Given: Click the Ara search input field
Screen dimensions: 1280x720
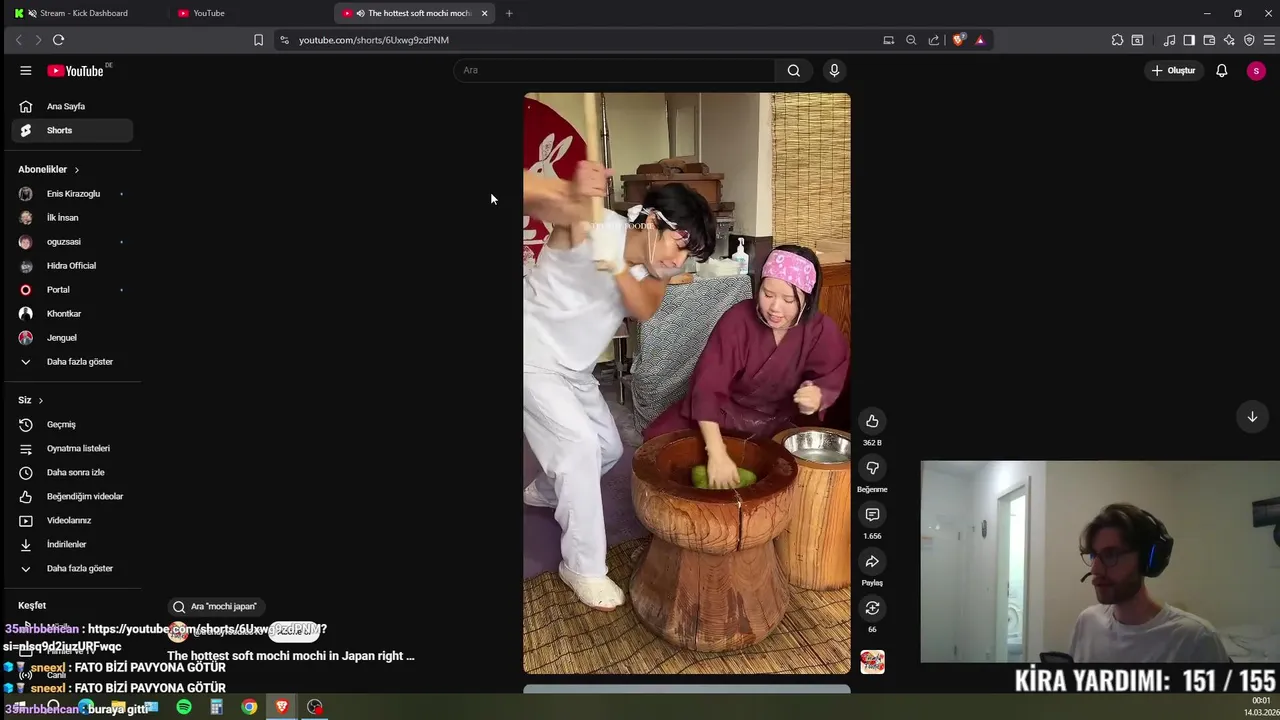Looking at the screenshot, I should (x=614, y=70).
